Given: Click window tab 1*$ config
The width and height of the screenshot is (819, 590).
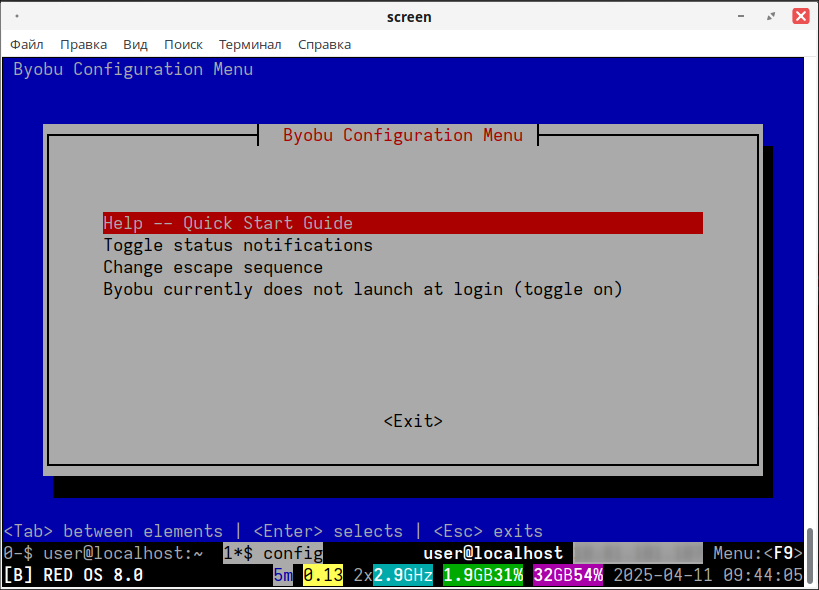Looking at the screenshot, I should [x=273, y=553].
